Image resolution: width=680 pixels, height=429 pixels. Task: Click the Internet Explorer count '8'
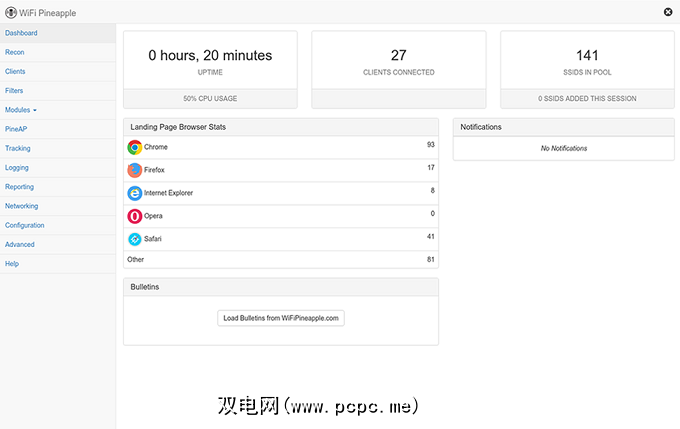pyautogui.click(x=432, y=190)
